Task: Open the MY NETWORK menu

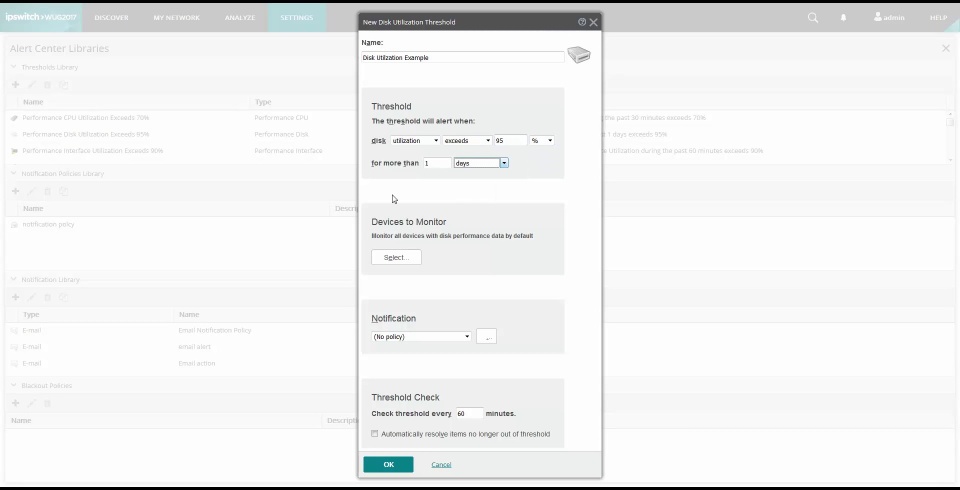Action: point(176,18)
